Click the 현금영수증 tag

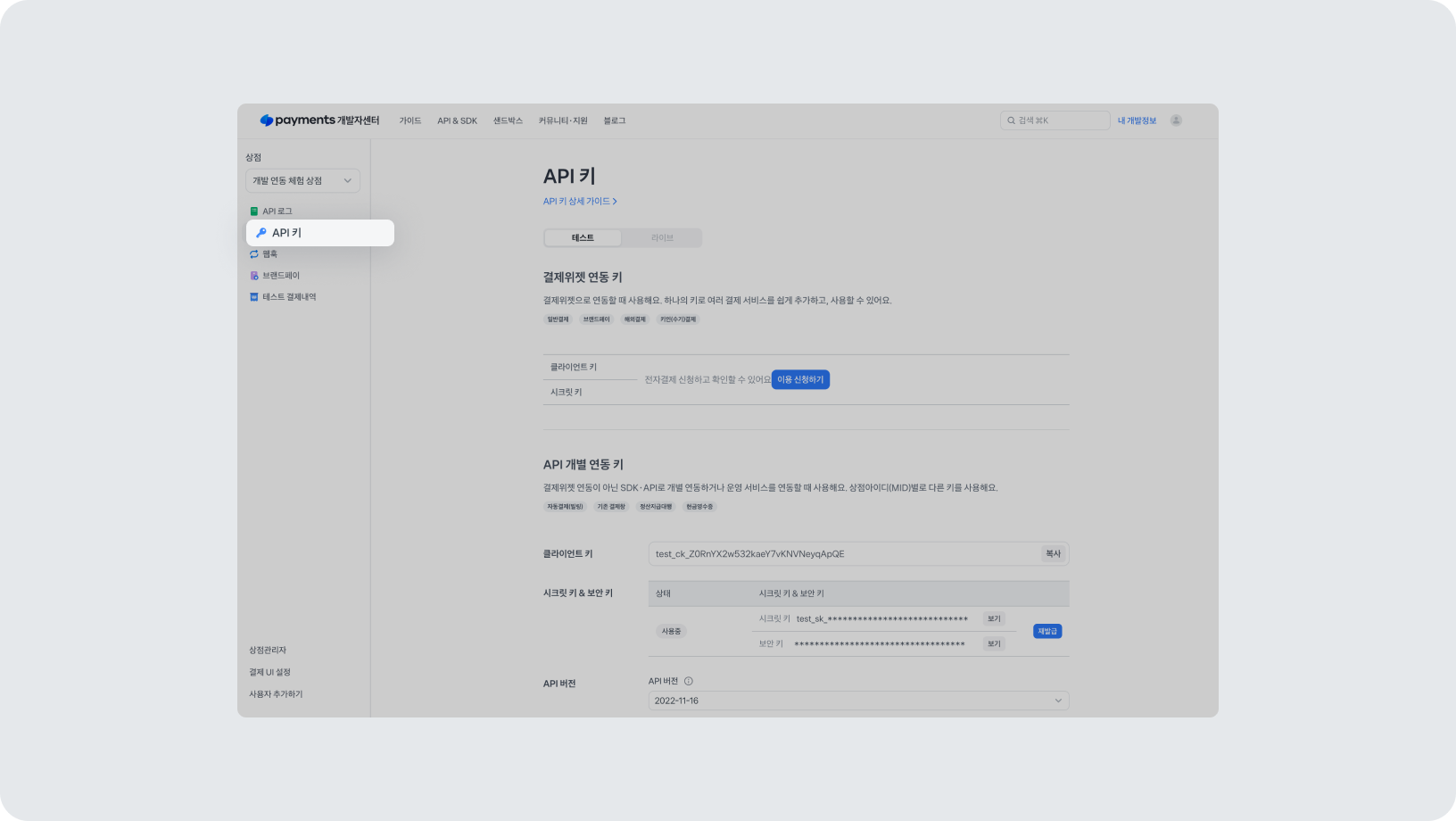[699, 506]
